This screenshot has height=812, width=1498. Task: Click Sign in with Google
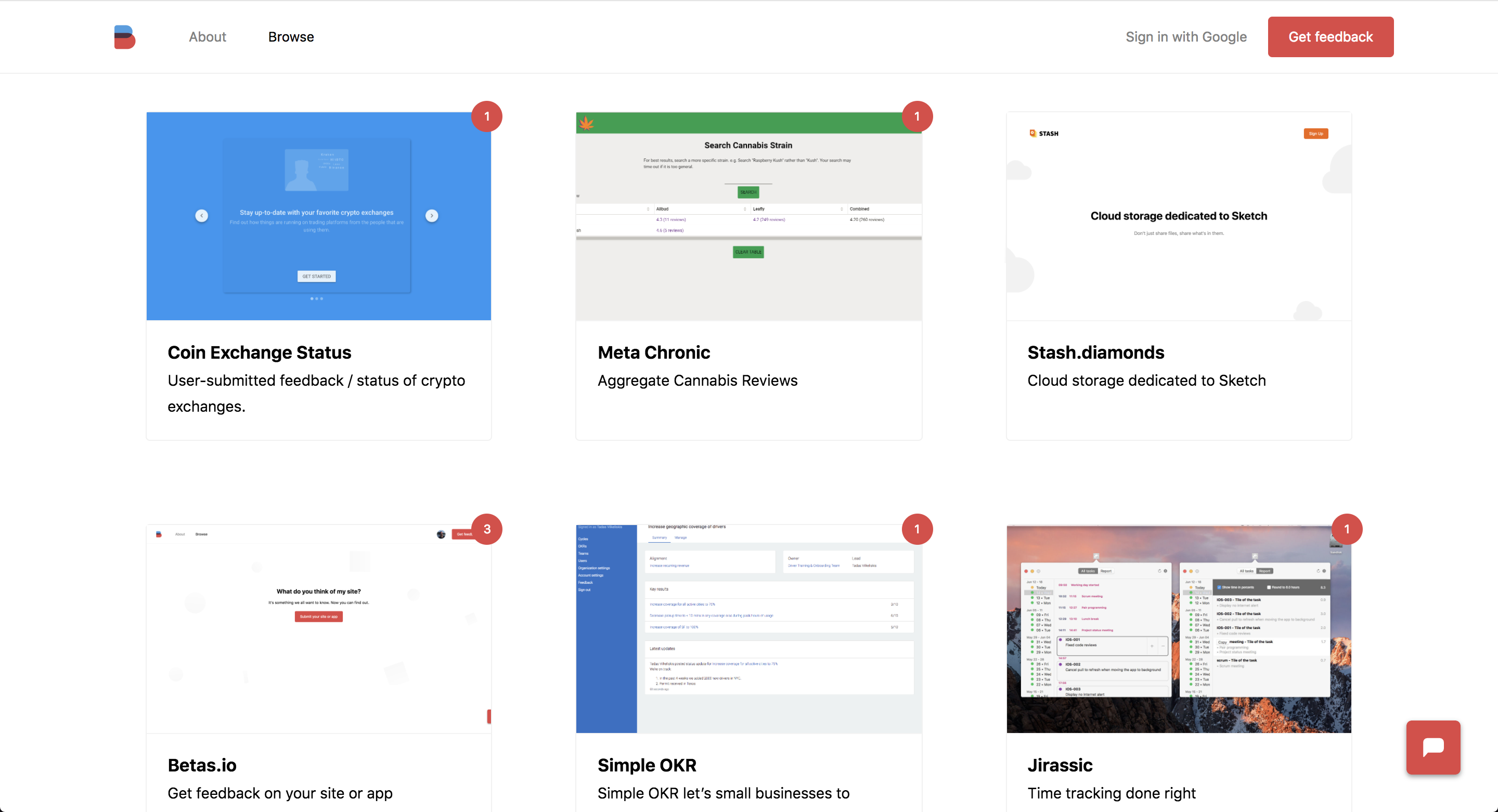1186,36
